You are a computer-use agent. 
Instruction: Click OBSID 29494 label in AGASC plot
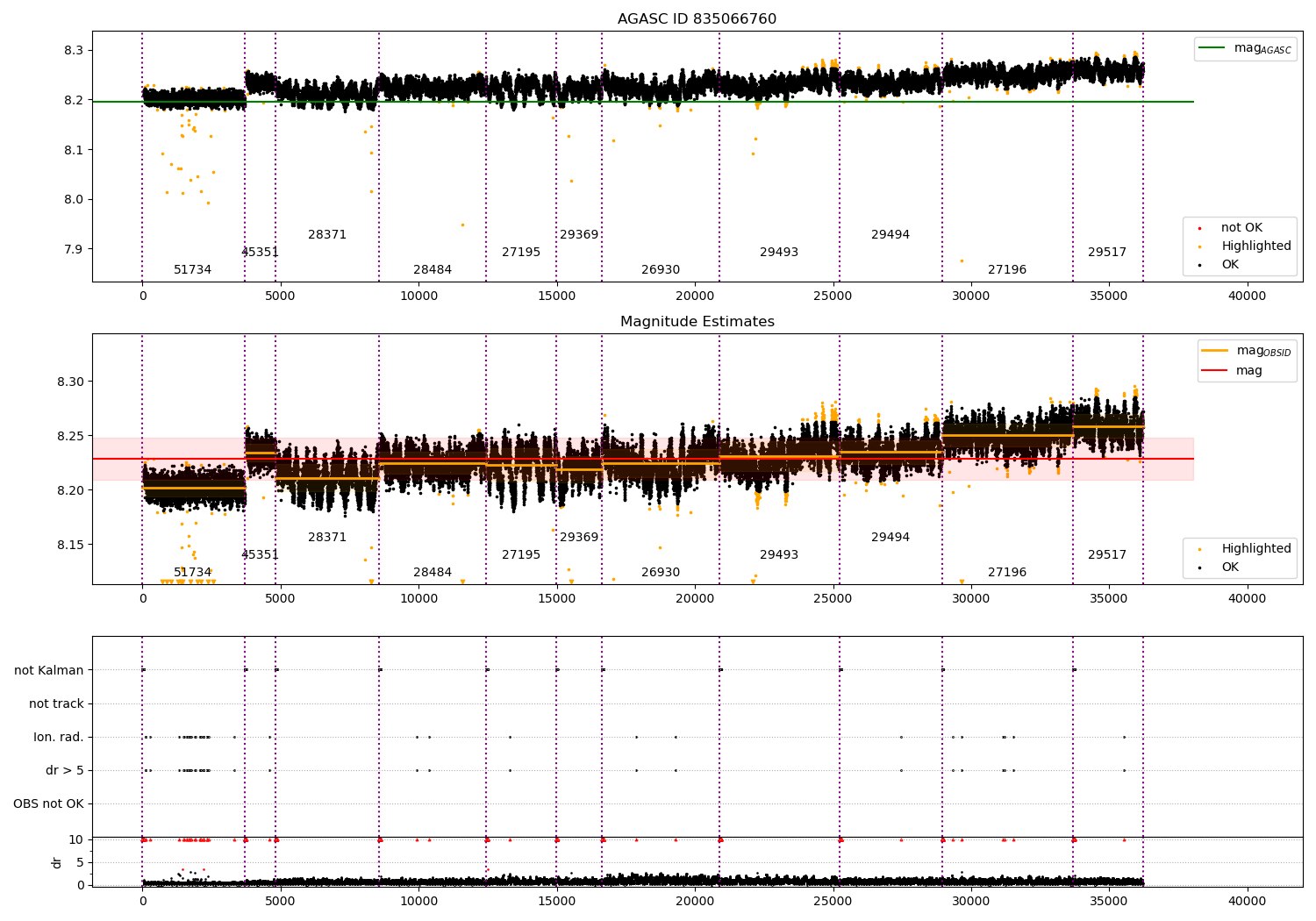[890, 235]
